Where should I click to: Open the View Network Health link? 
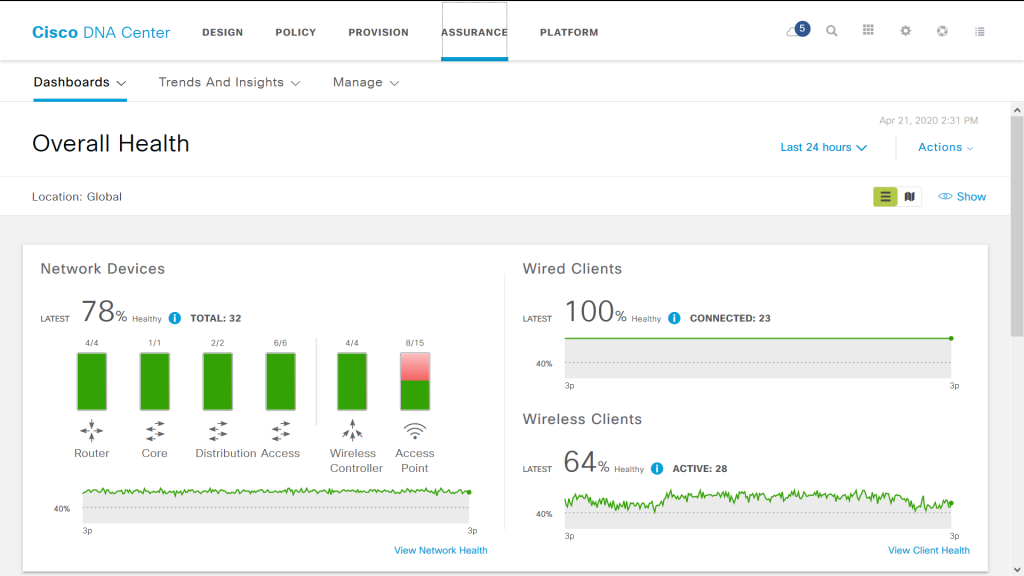click(441, 551)
